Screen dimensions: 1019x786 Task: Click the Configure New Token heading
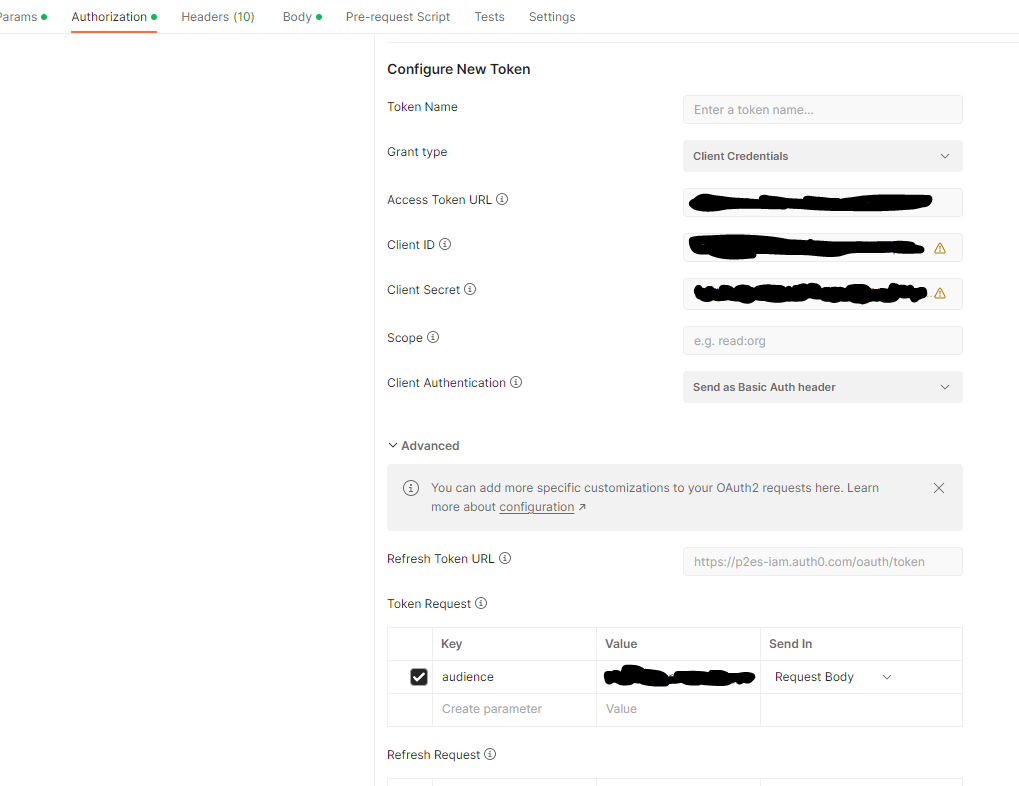coord(459,69)
